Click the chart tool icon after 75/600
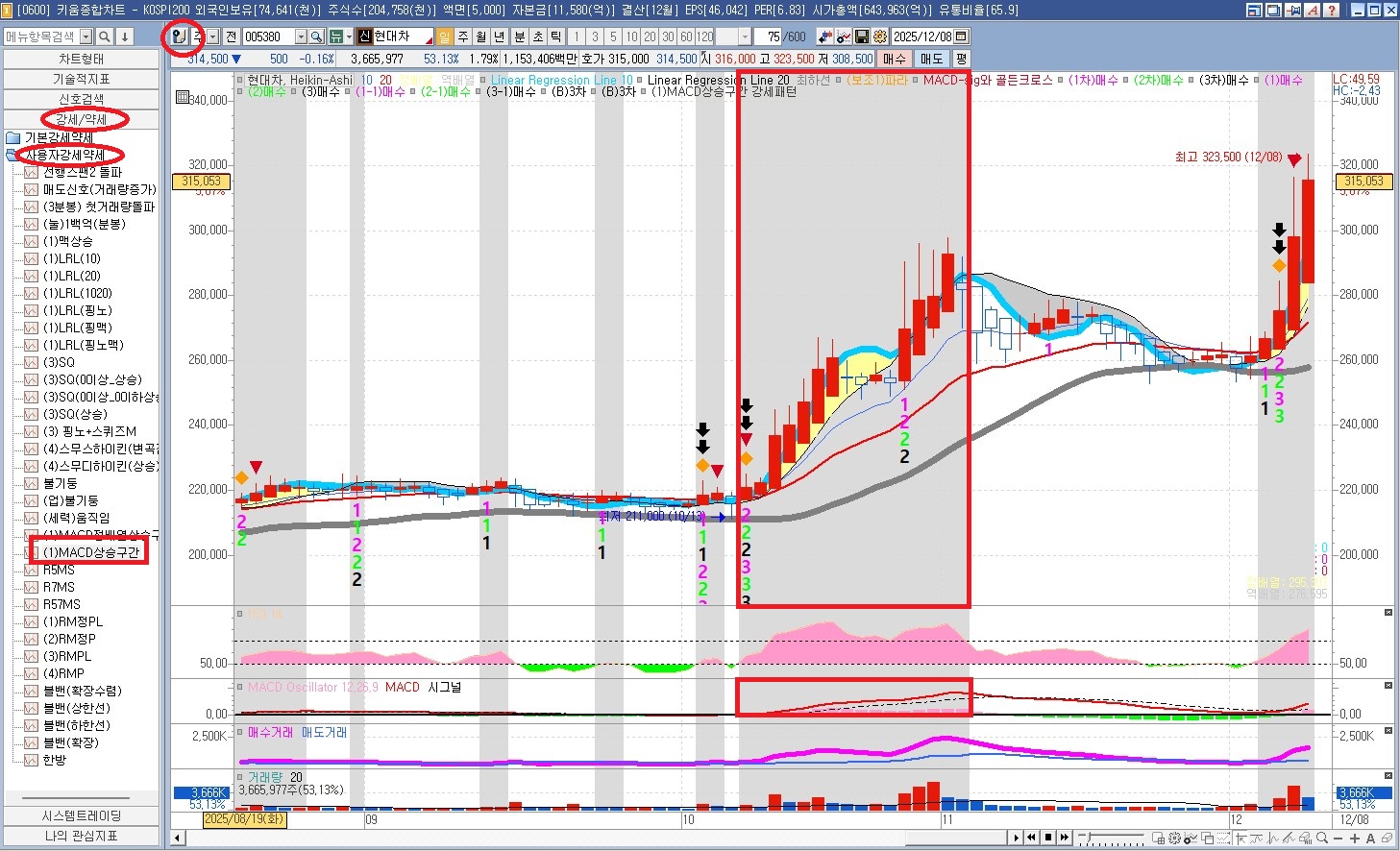Image resolution: width=1400 pixels, height=851 pixels. click(824, 36)
